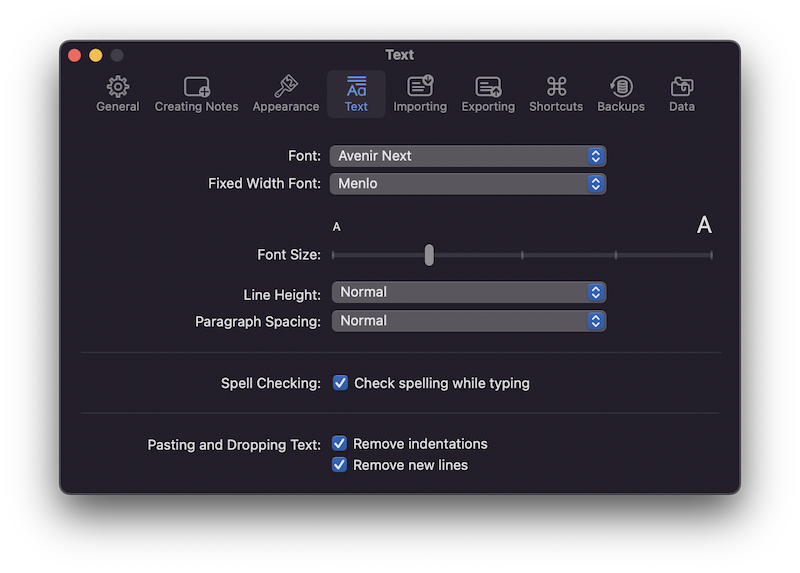Expand the Line Height dropdown
Image resolution: width=800 pixels, height=573 pixels.
coord(469,292)
